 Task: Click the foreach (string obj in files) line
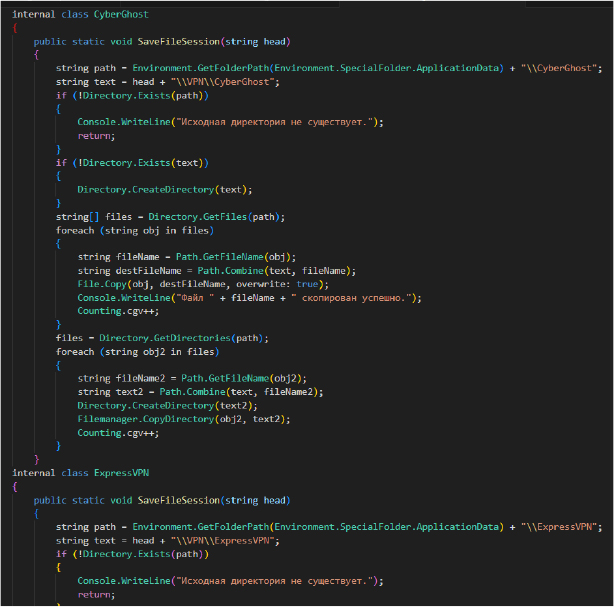coord(135,230)
